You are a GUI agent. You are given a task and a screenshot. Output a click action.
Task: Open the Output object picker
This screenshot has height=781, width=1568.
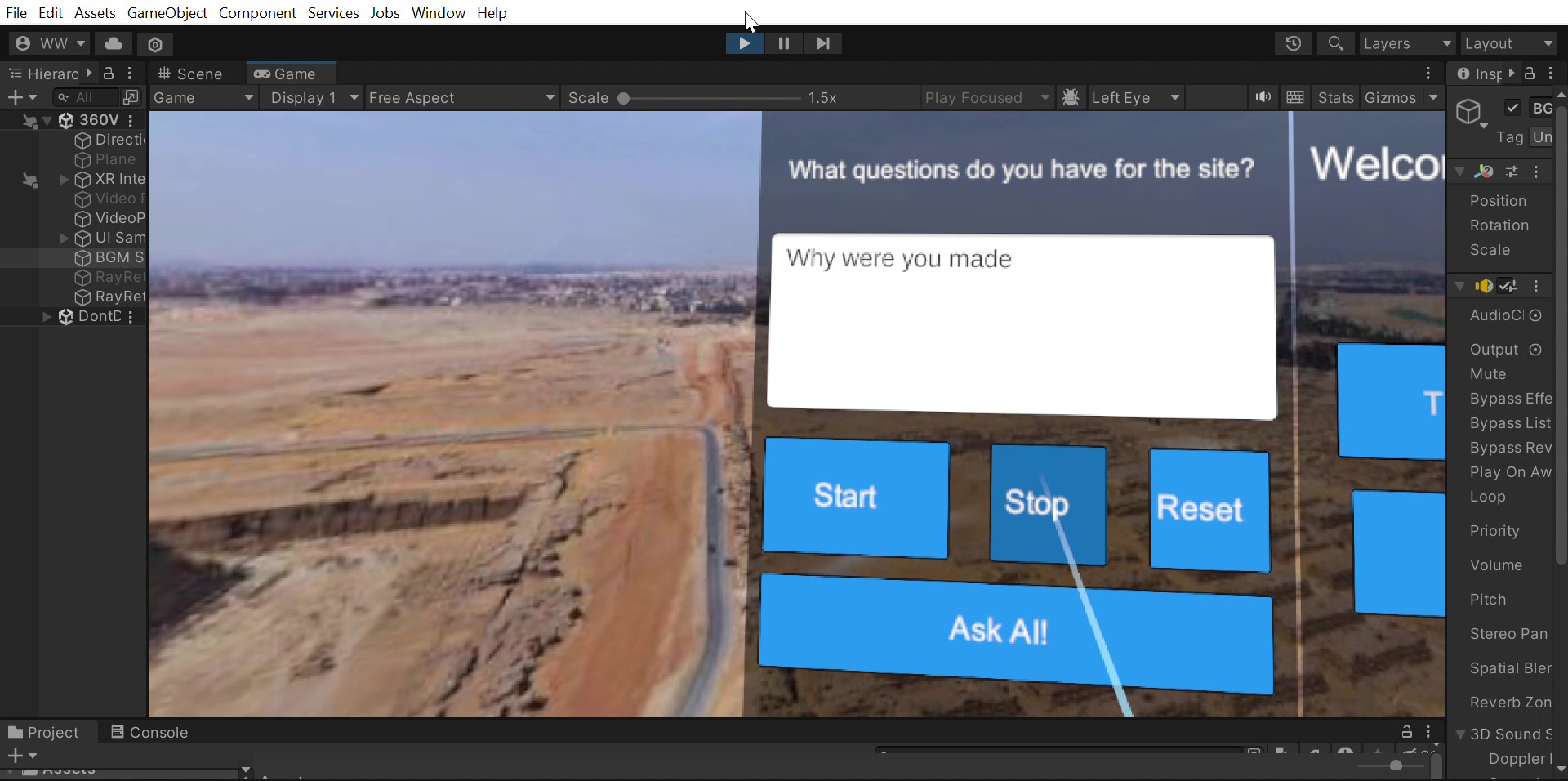1535,350
